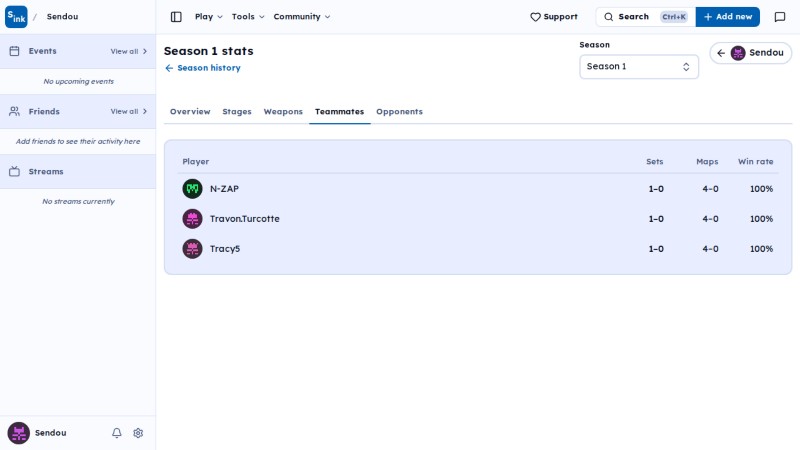Screen dimensions: 800x450
Task: Click N-ZAP player avatar
Action: click(x=192, y=189)
